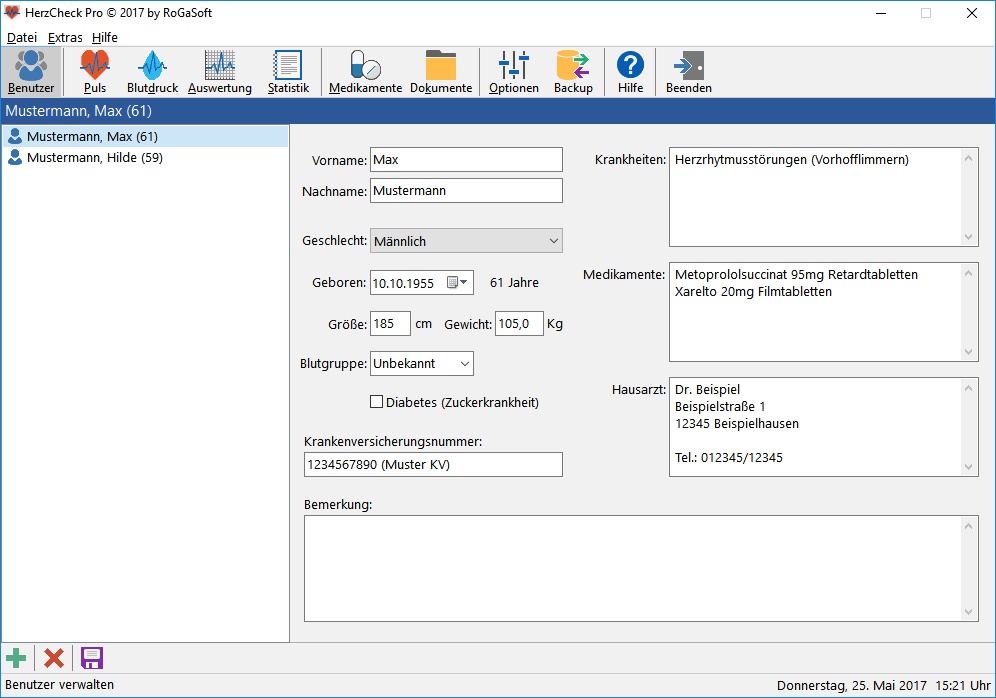Enable the Diabetes (Zuckerkrankheit) checkbox
This screenshot has width=996, height=698.
(377, 402)
